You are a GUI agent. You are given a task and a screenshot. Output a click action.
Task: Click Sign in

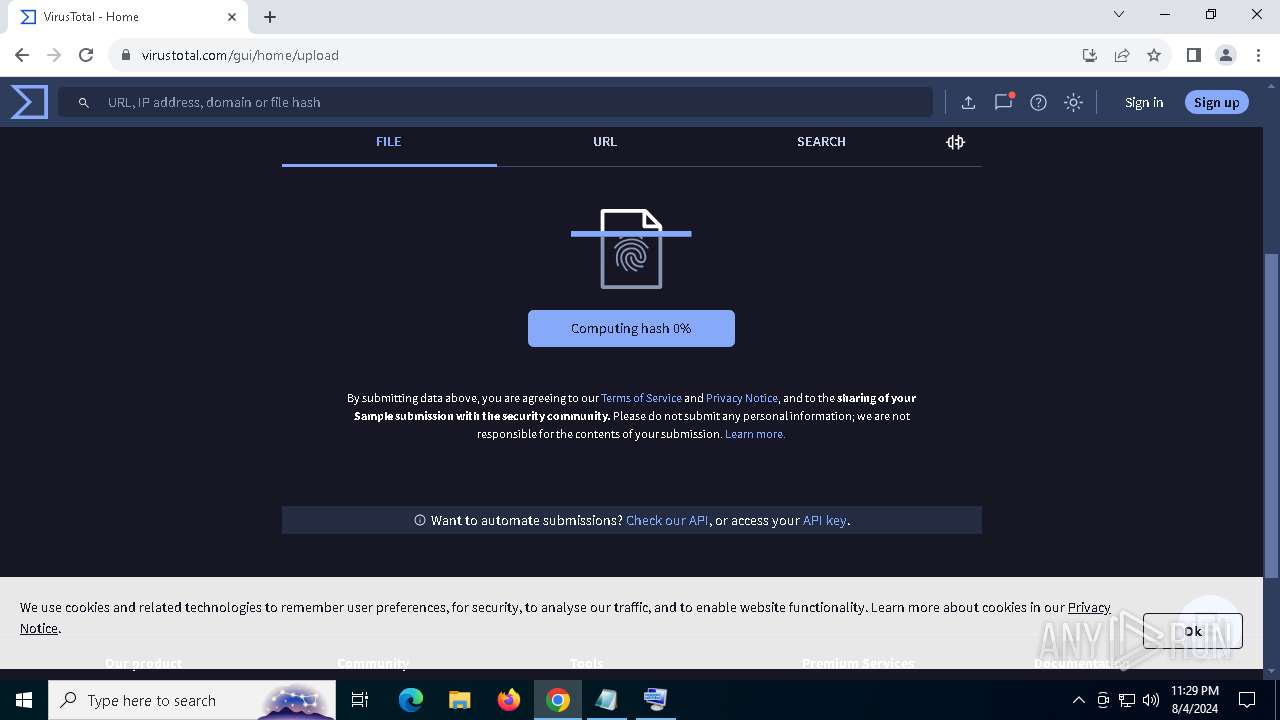point(1144,102)
